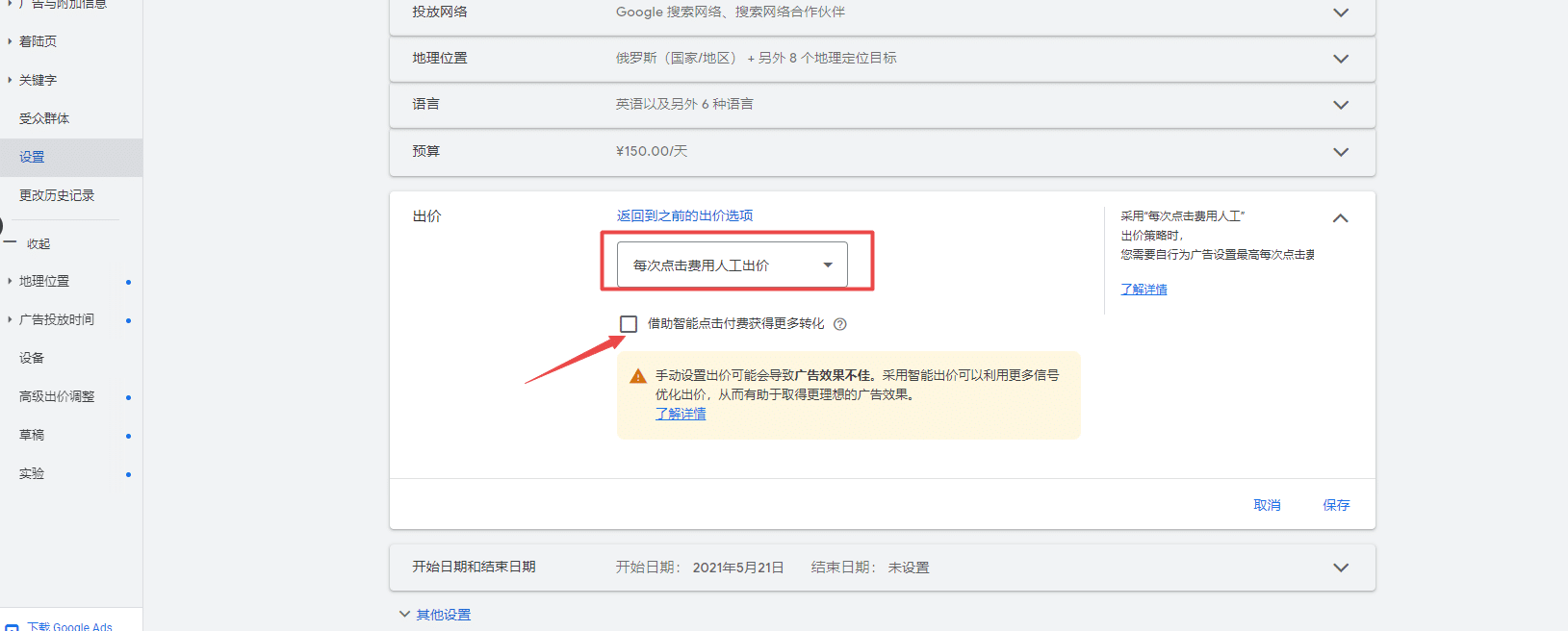1568x631 pixels.
Task: Expand the 投放网络 section chevron
Action: 1341,13
